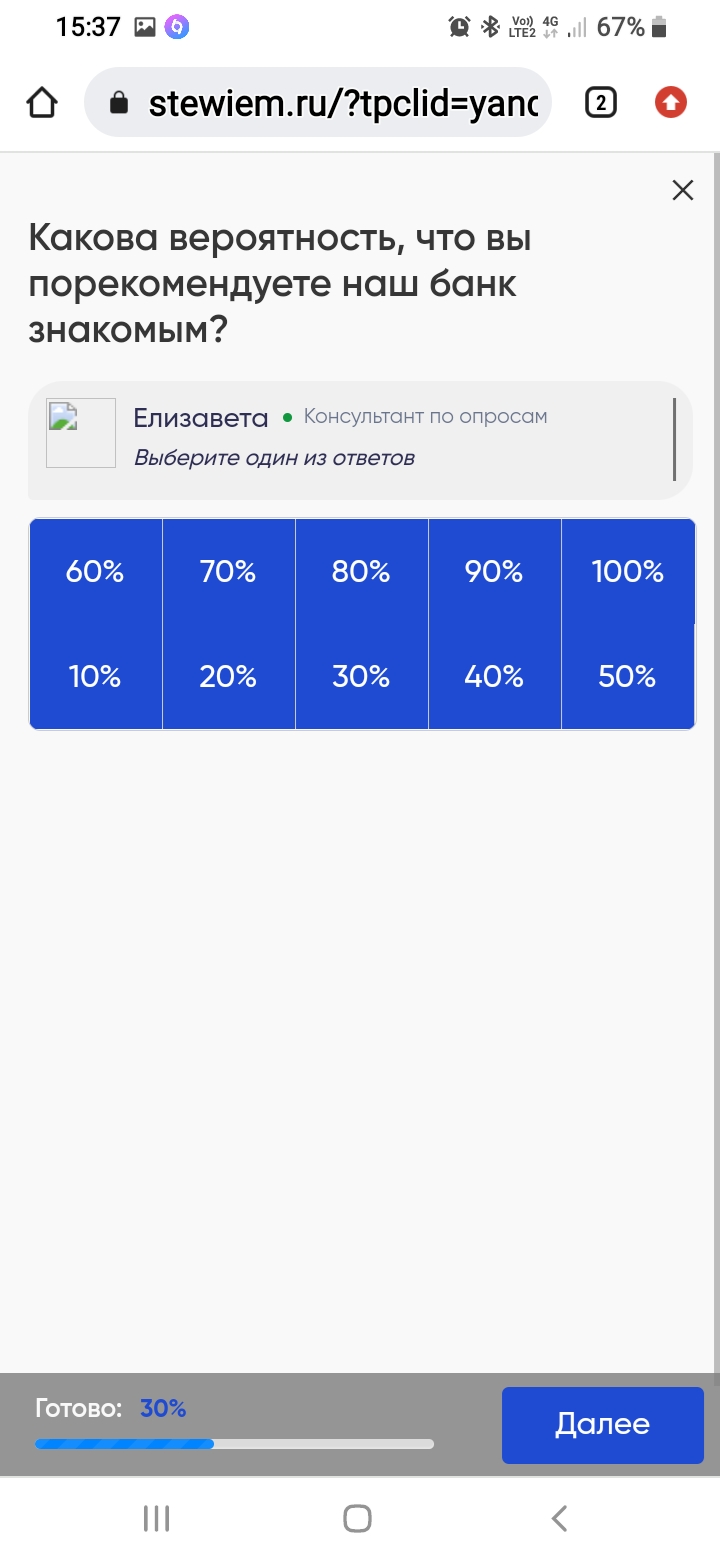This screenshot has width=720, height=1560.
Task: Tap the red update arrow icon
Action: click(x=670, y=102)
